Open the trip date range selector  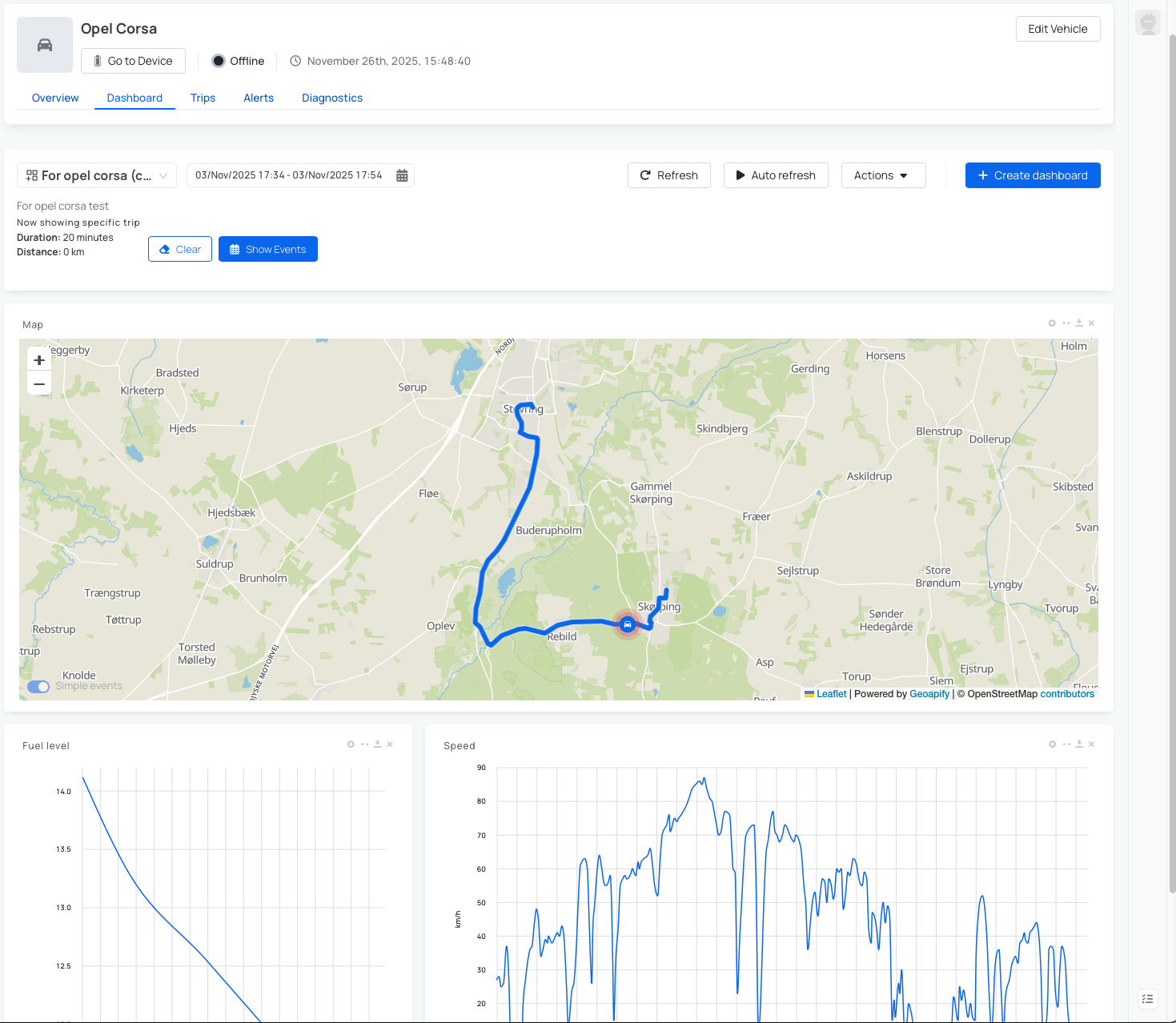pyautogui.click(x=292, y=175)
